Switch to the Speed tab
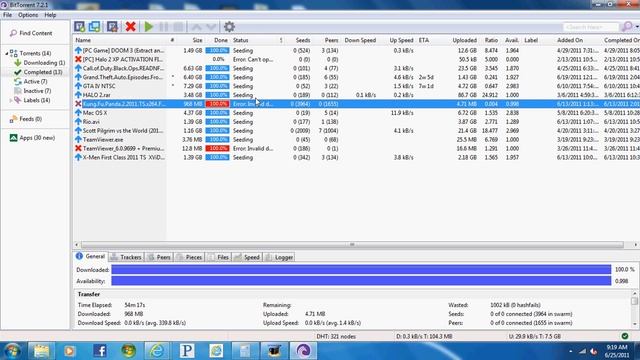The width and height of the screenshot is (640, 360). (247, 257)
